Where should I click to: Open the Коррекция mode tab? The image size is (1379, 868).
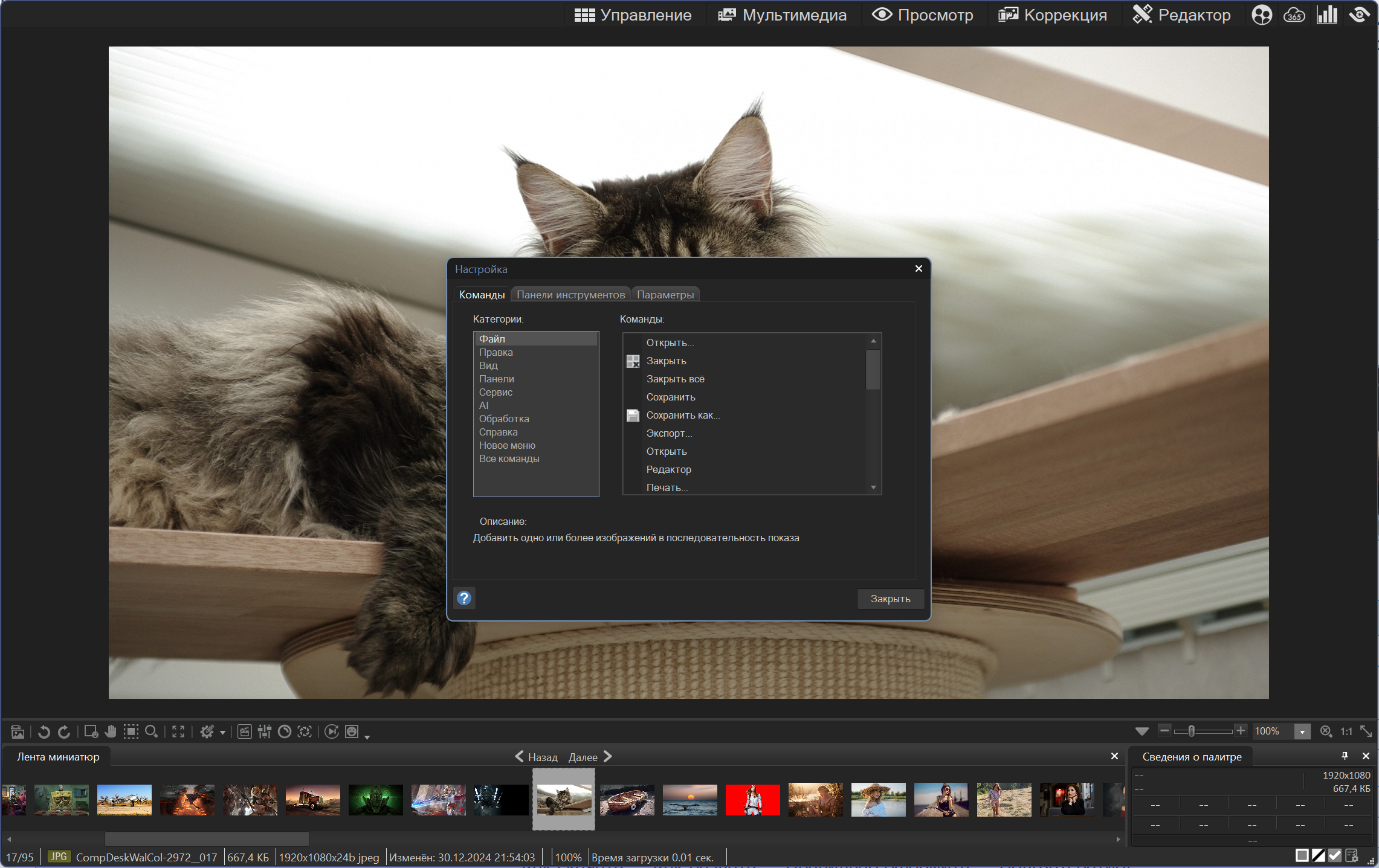click(x=1053, y=15)
